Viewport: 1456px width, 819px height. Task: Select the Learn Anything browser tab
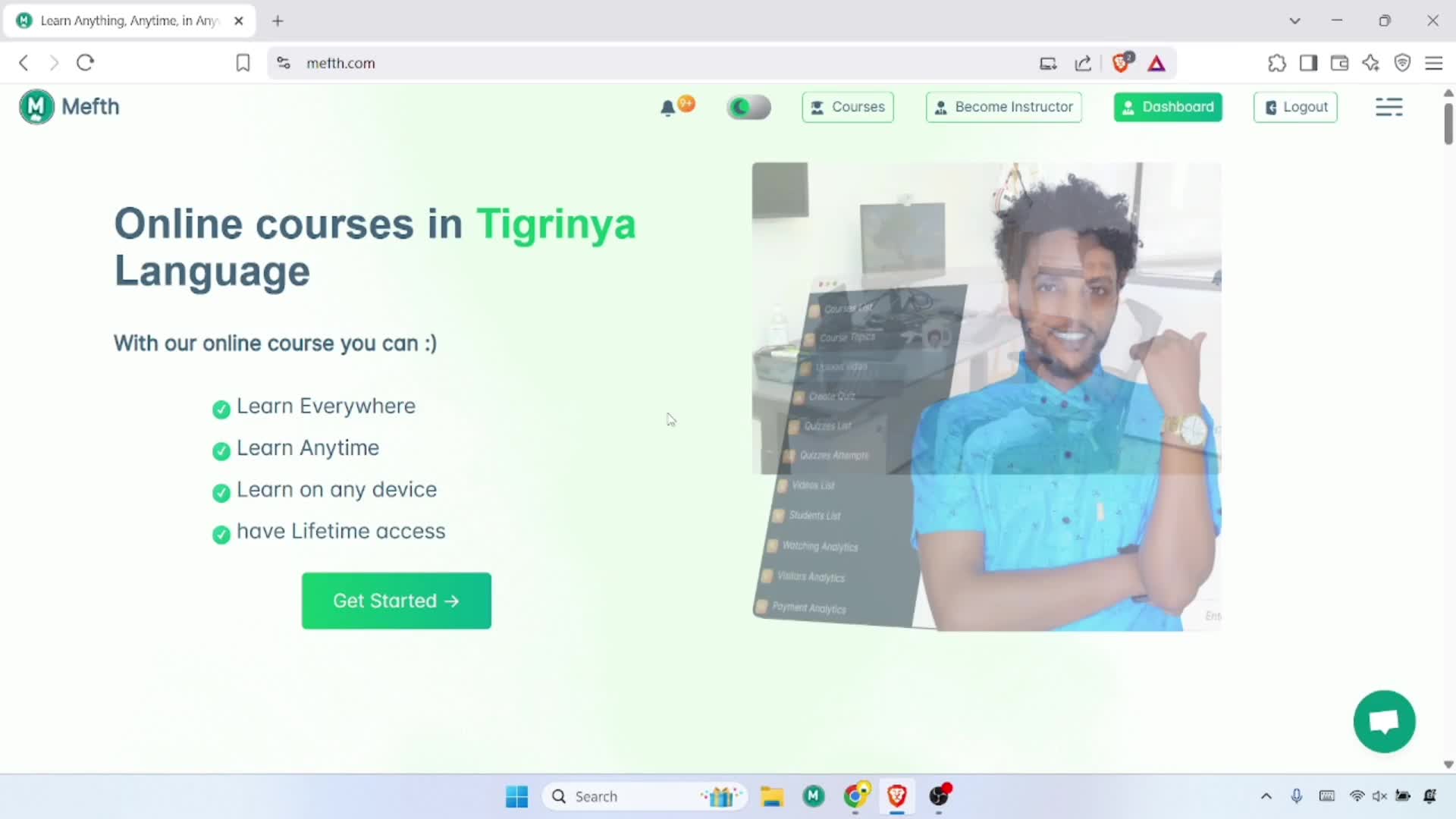(x=121, y=20)
